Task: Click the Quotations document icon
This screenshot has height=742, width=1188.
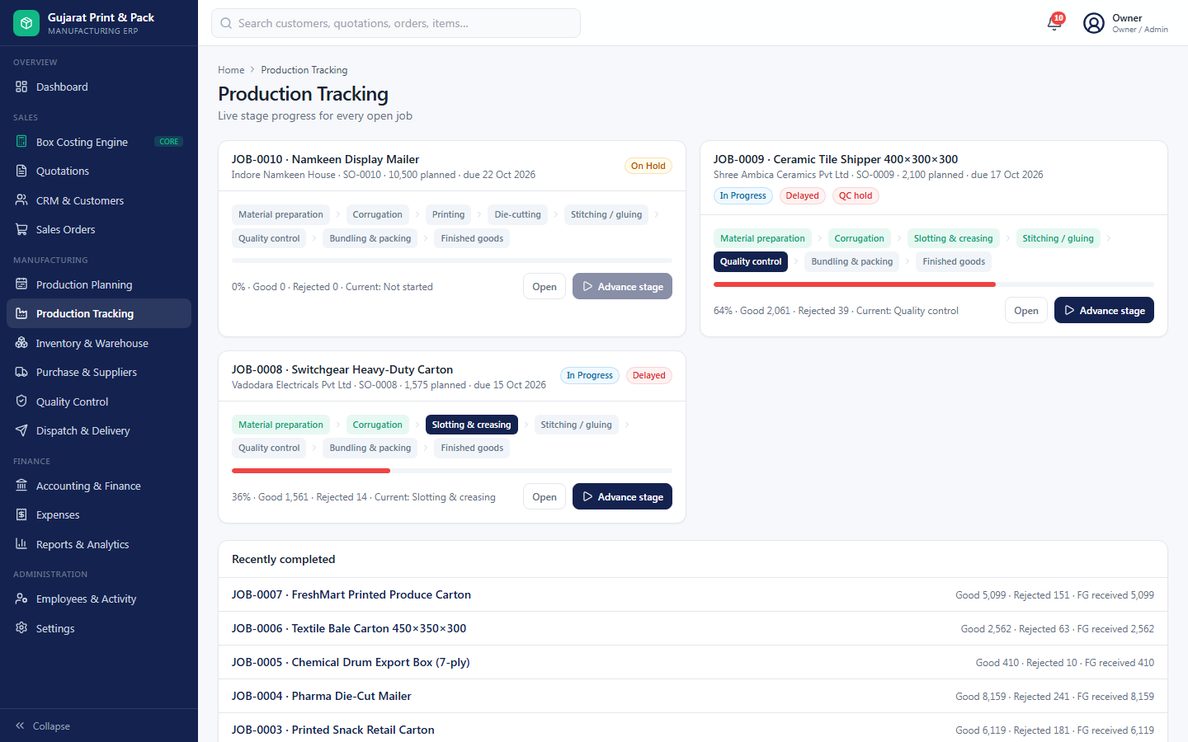Action: (21, 171)
